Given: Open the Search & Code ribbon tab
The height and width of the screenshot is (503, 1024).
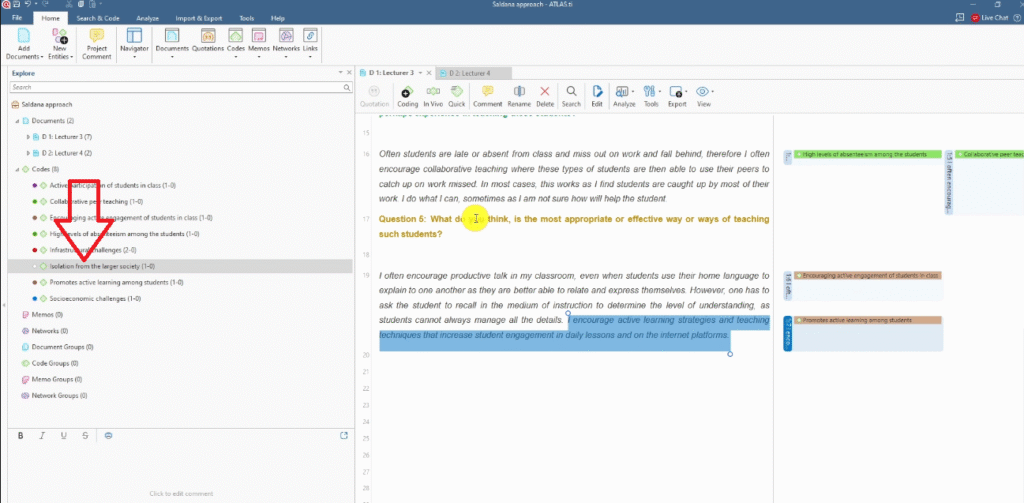Looking at the screenshot, I should pyautogui.click(x=99, y=18).
